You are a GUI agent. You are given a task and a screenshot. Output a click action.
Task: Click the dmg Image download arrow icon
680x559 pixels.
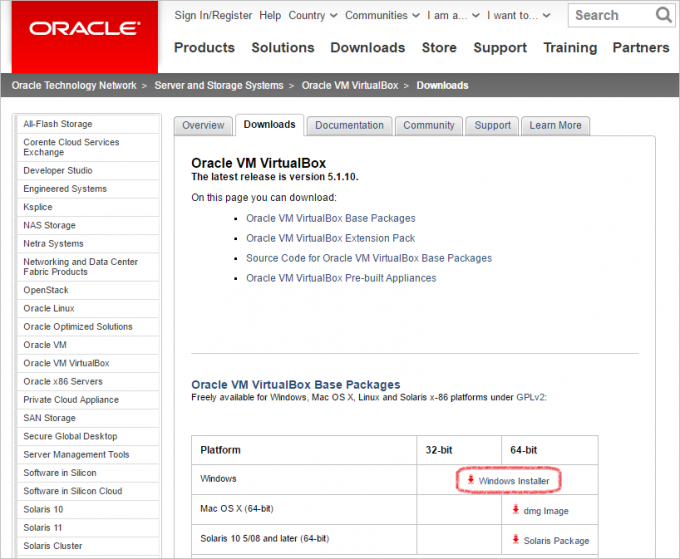click(516, 510)
